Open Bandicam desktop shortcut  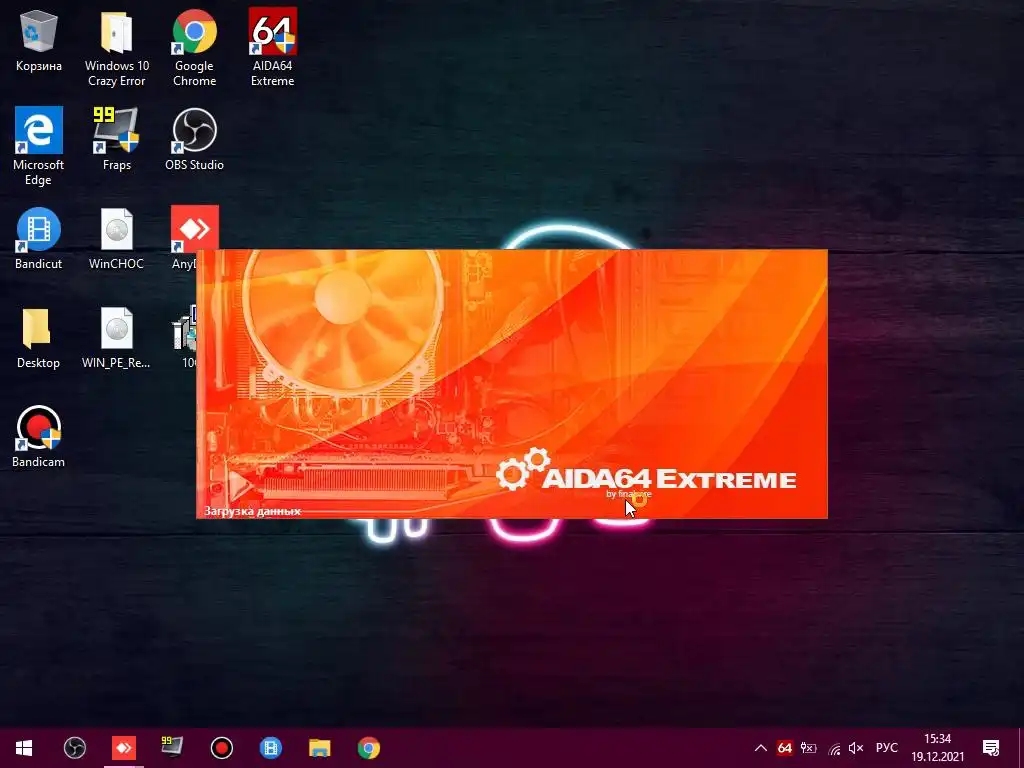click(39, 436)
